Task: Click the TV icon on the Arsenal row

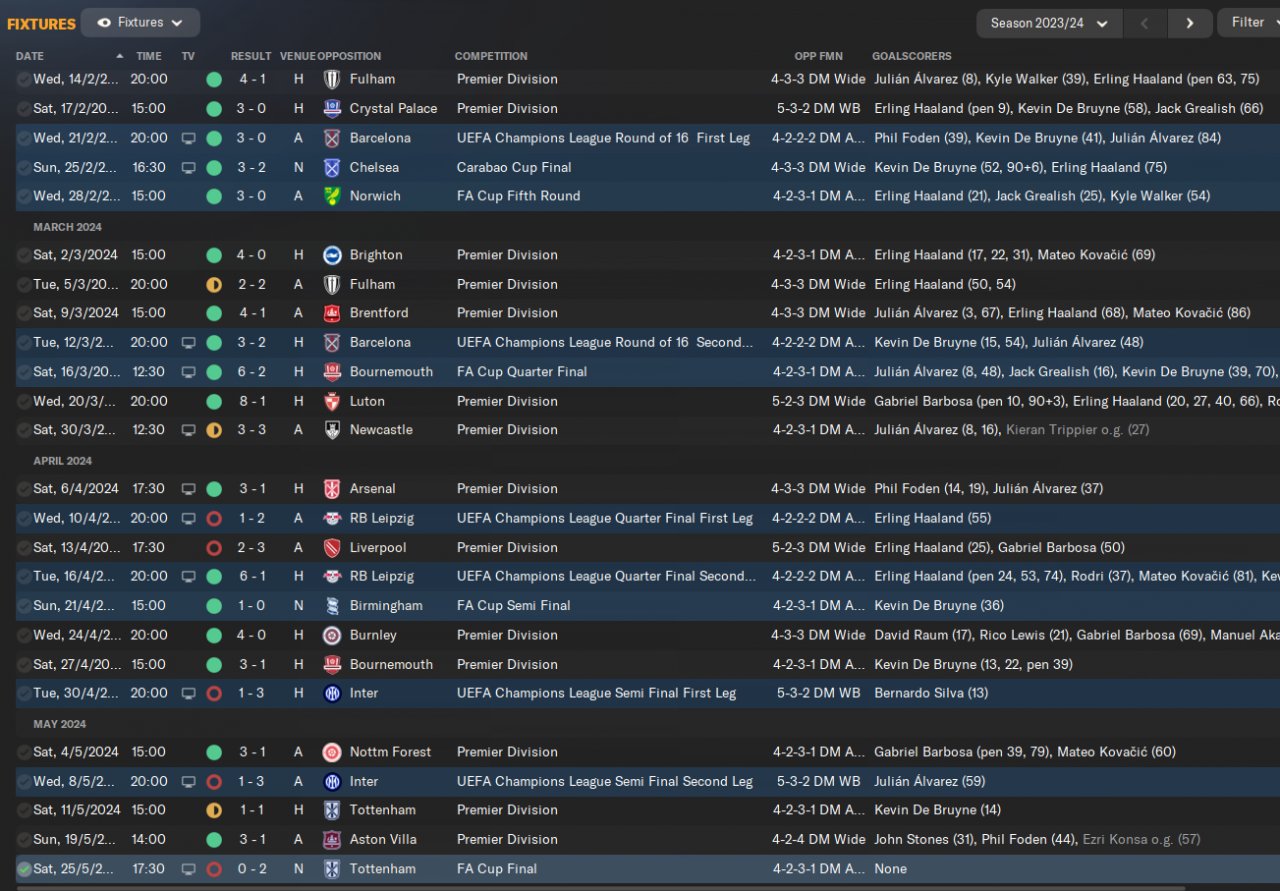Action: click(188, 489)
